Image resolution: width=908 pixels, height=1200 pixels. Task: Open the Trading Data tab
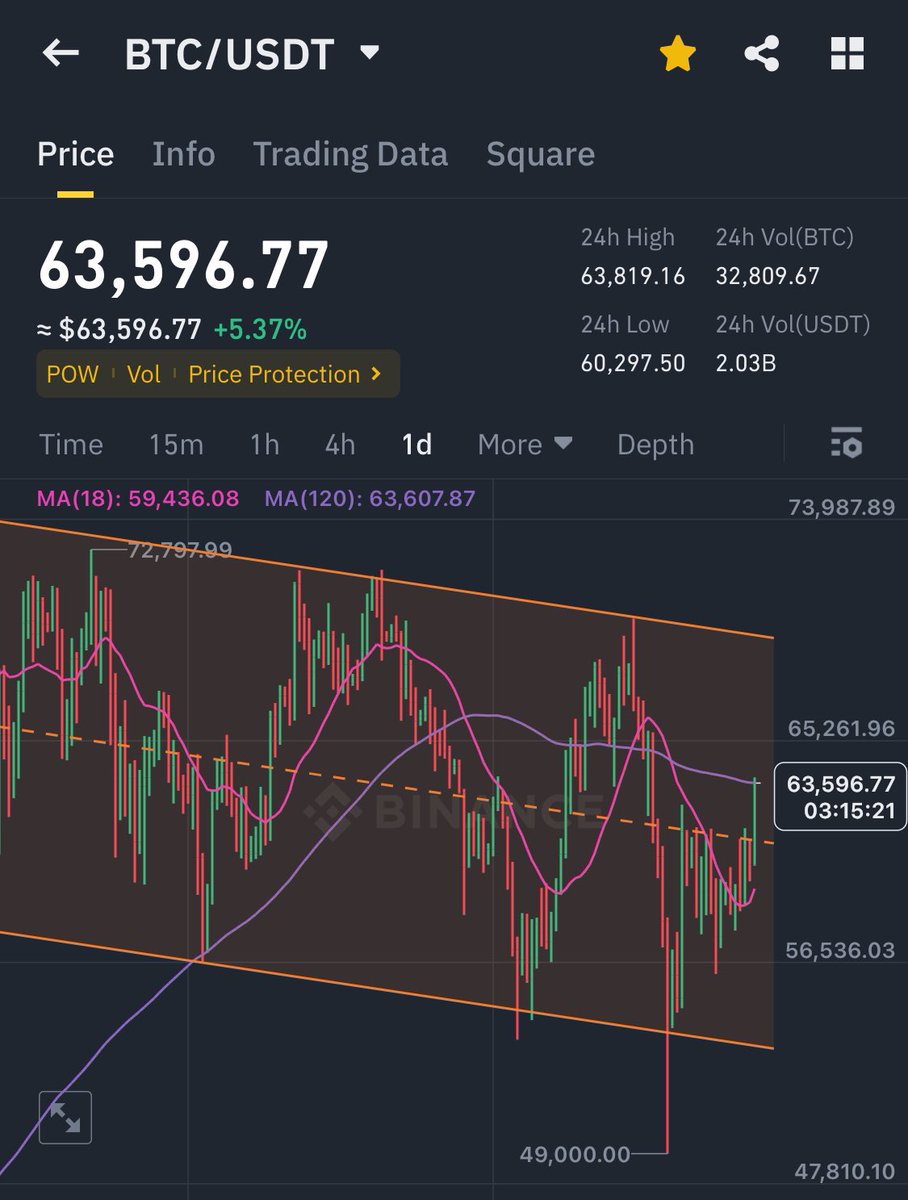(x=350, y=154)
